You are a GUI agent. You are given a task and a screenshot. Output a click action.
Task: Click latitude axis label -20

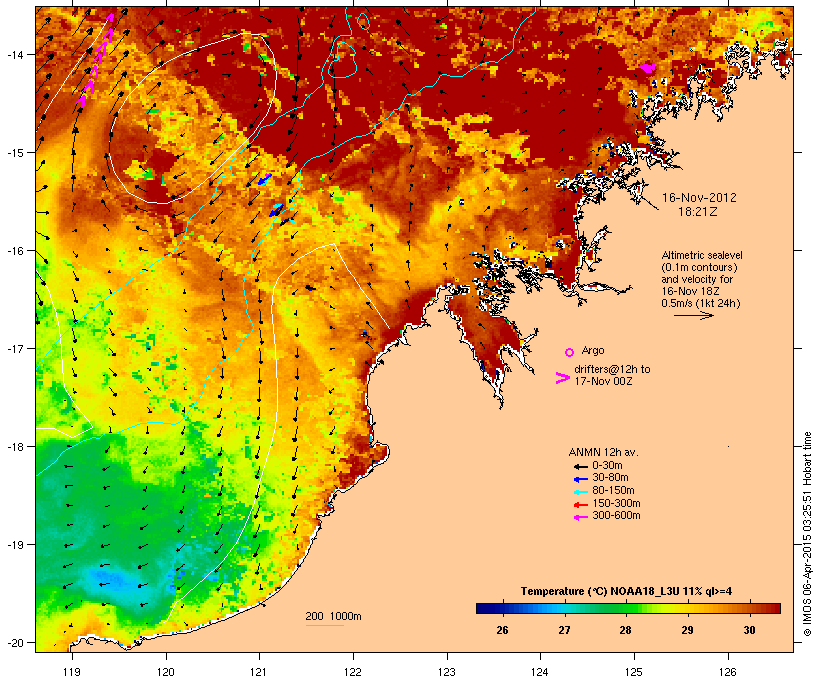click(x=15, y=642)
